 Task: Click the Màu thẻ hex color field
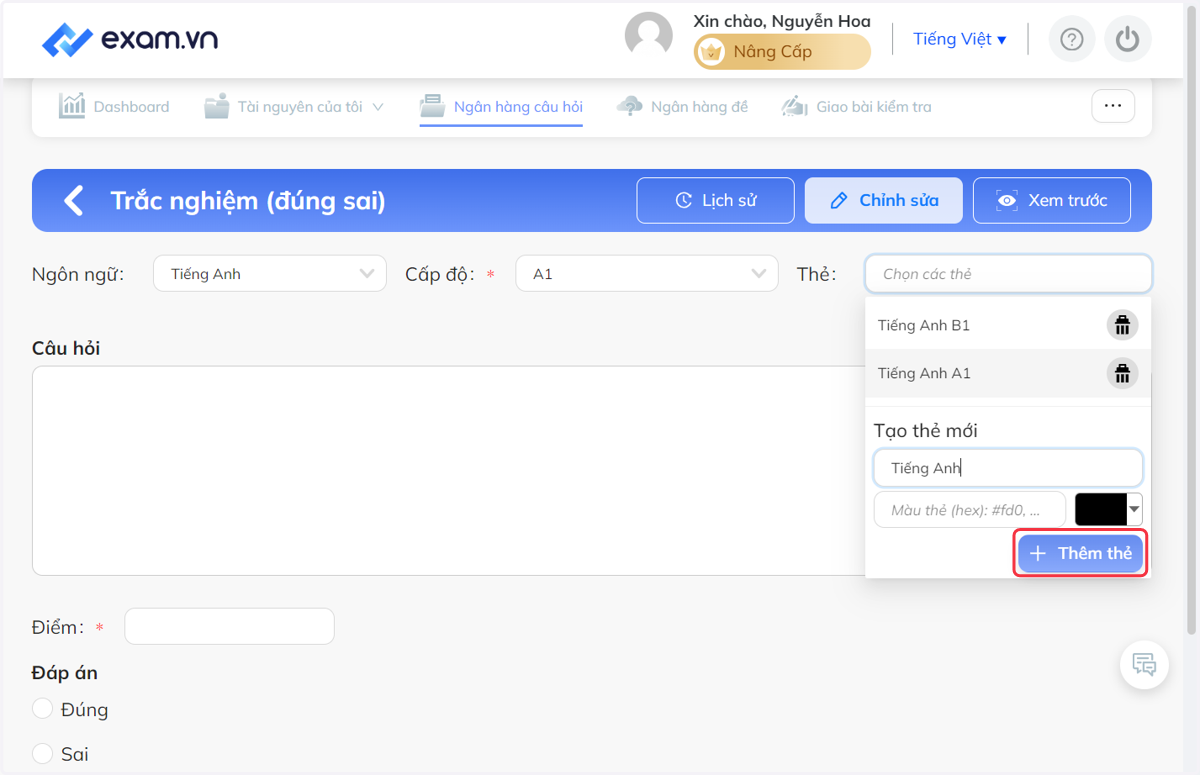click(970, 510)
